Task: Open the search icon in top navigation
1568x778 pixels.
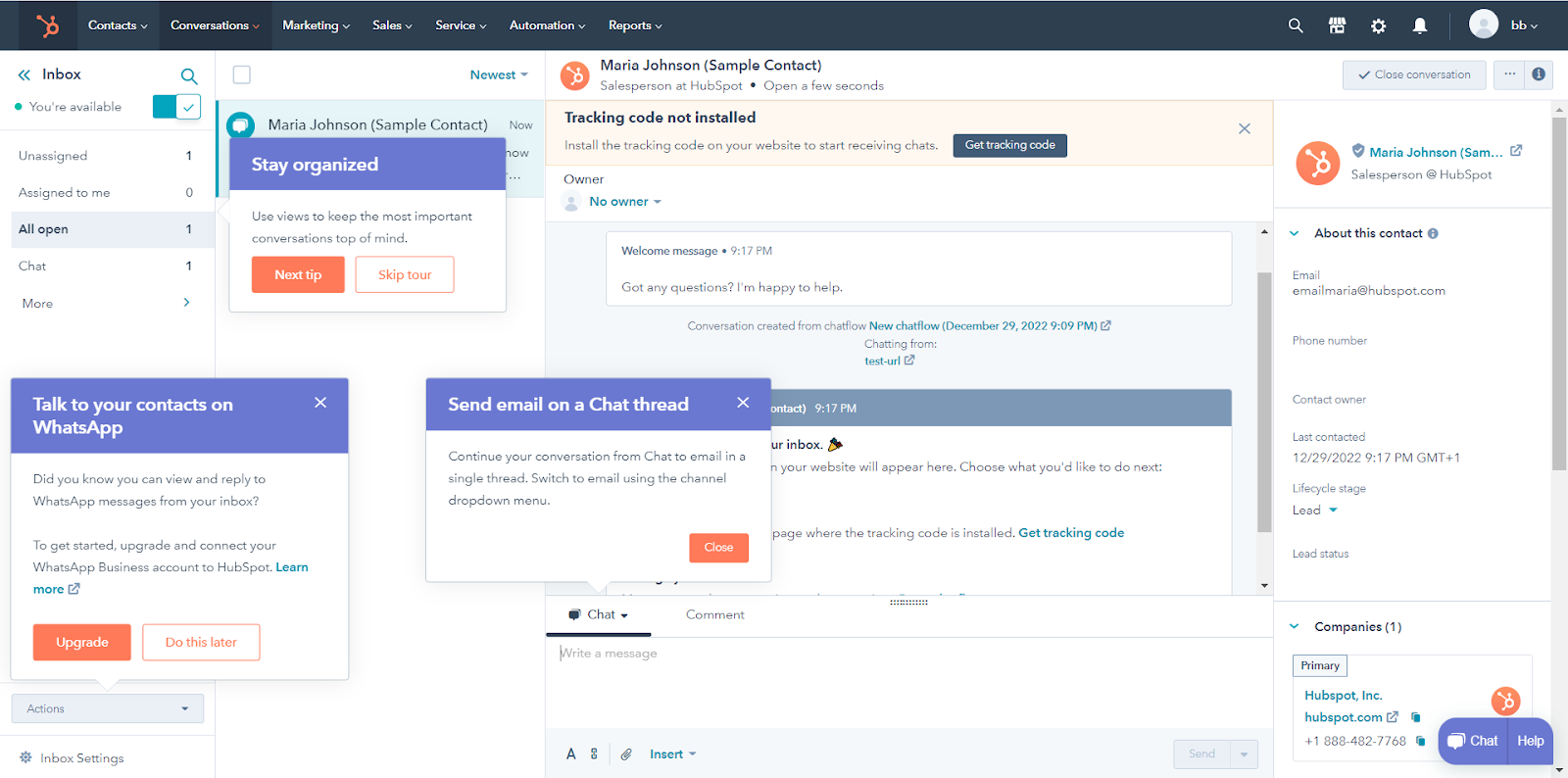Action: click(x=1296, y=25)
